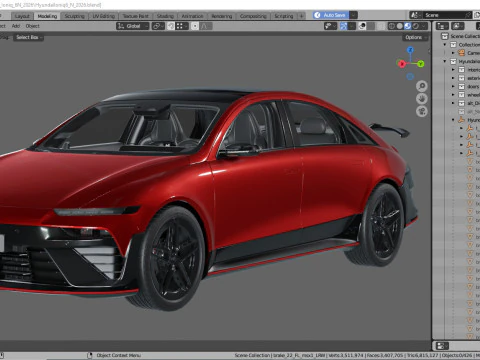The height and width of the screenshot is (360, 480).
Task: Expand the interior collection
Action: 453,70
